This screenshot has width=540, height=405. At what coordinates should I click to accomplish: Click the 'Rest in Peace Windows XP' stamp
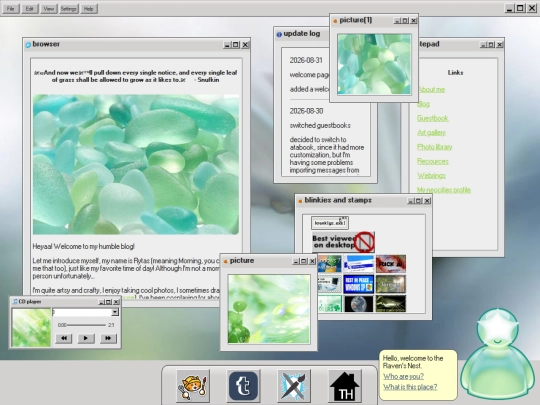tap(359, 284)
